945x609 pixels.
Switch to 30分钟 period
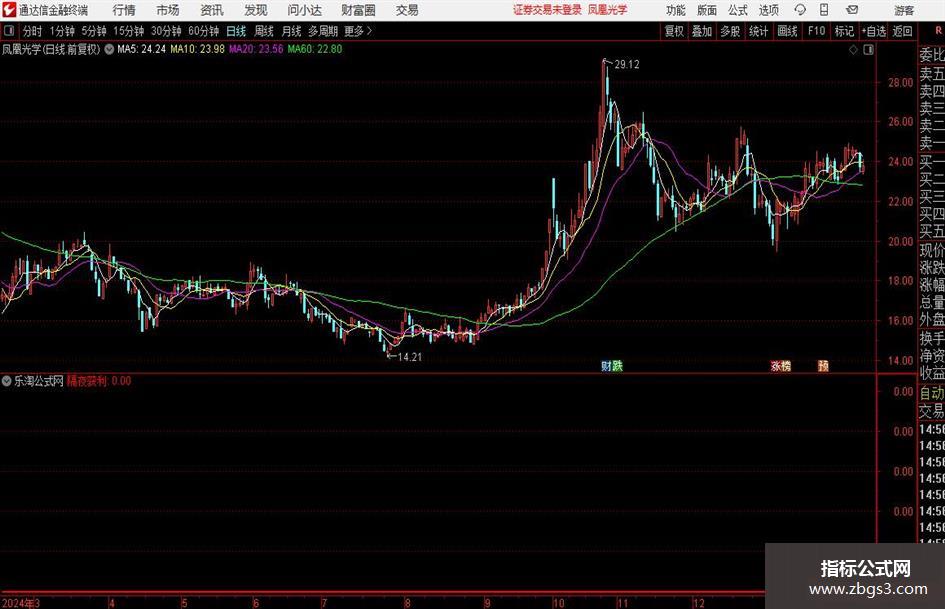(166, 31)
